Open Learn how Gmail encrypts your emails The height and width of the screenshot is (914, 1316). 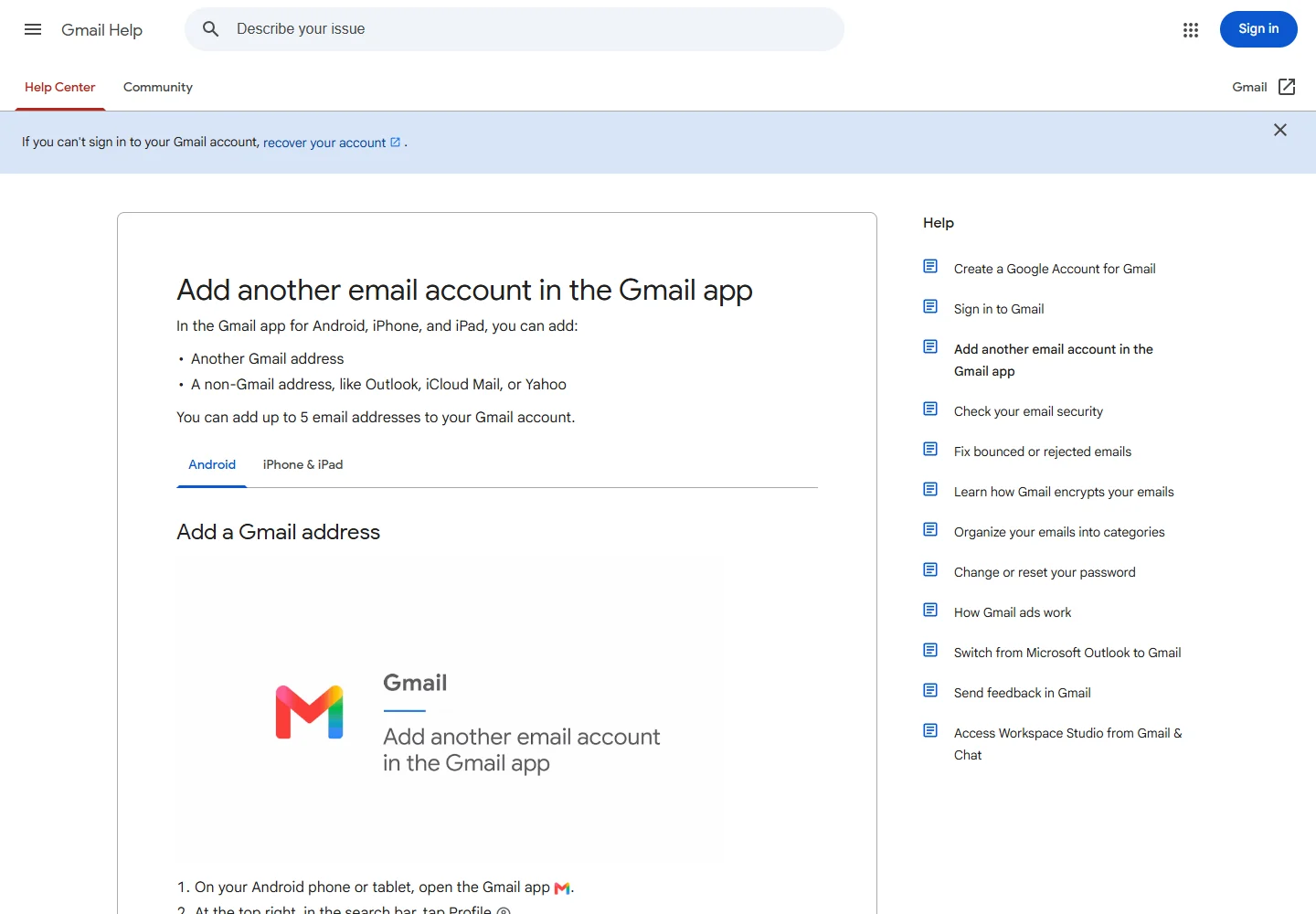[x=1064, y=492]
